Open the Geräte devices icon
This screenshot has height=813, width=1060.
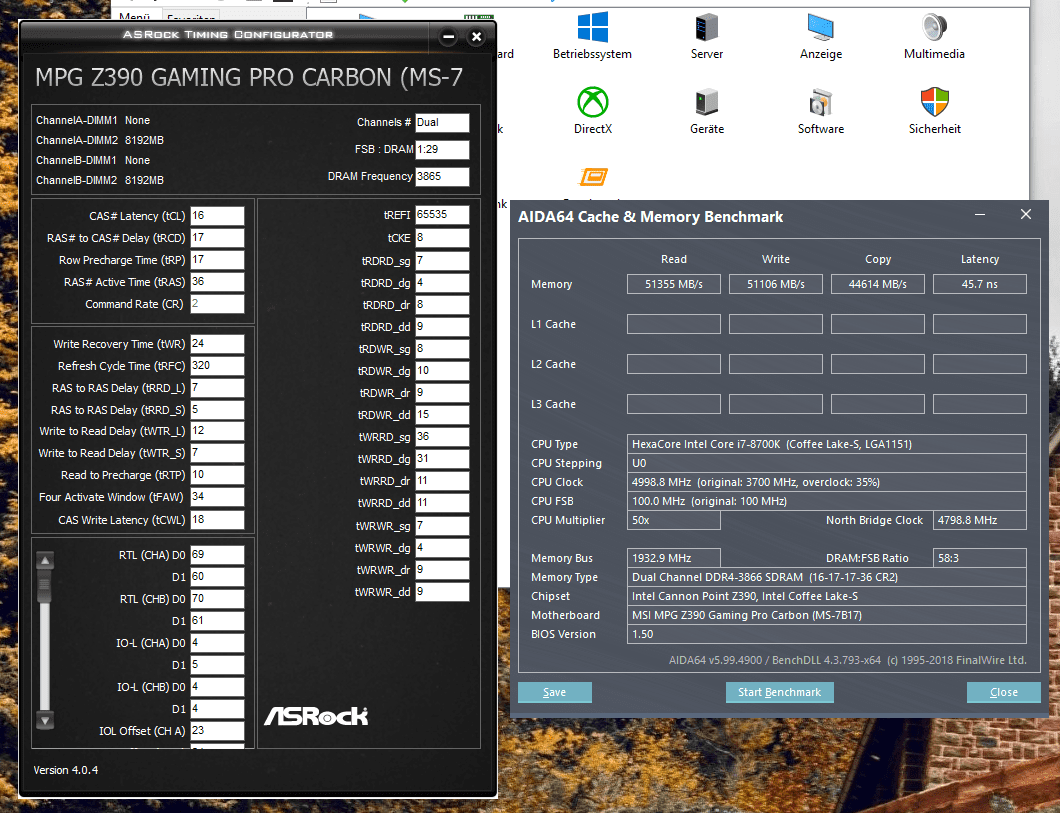[706, 103]
